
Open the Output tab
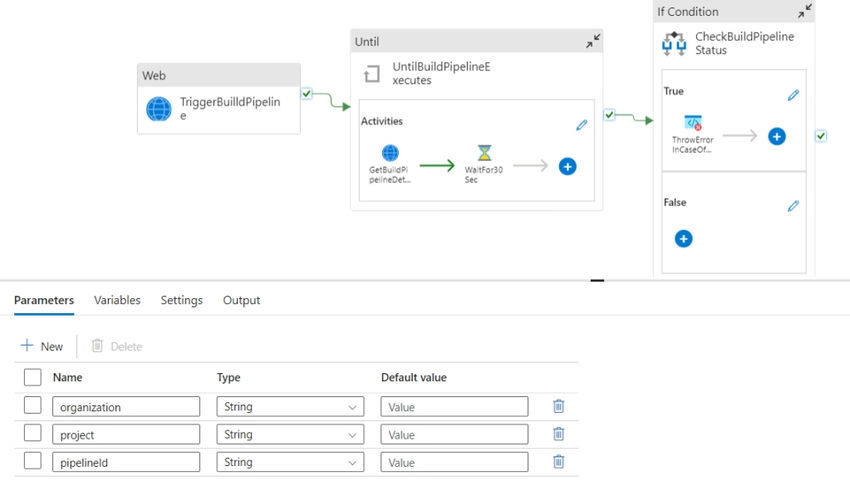(x=241, y=300)
